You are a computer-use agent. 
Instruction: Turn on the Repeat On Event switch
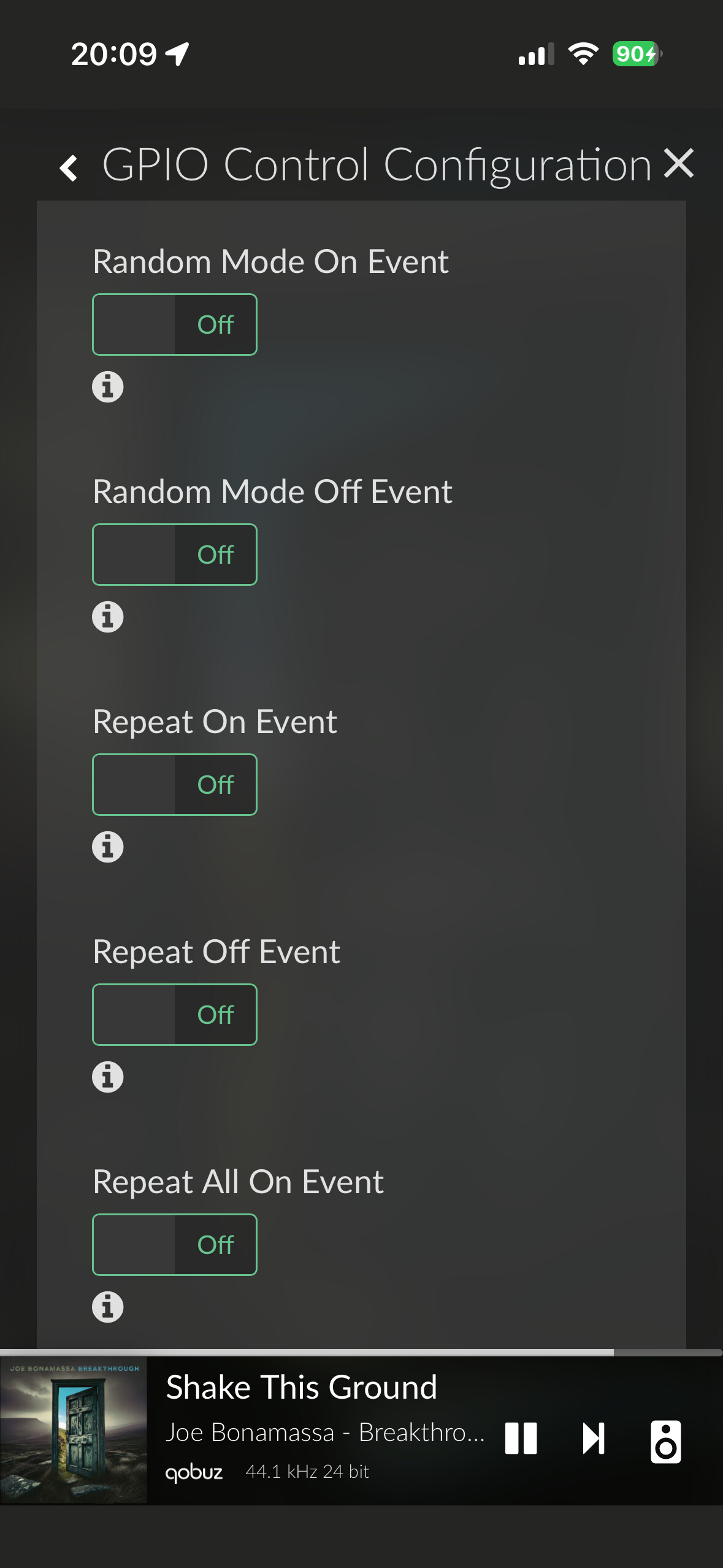[175, 785]
